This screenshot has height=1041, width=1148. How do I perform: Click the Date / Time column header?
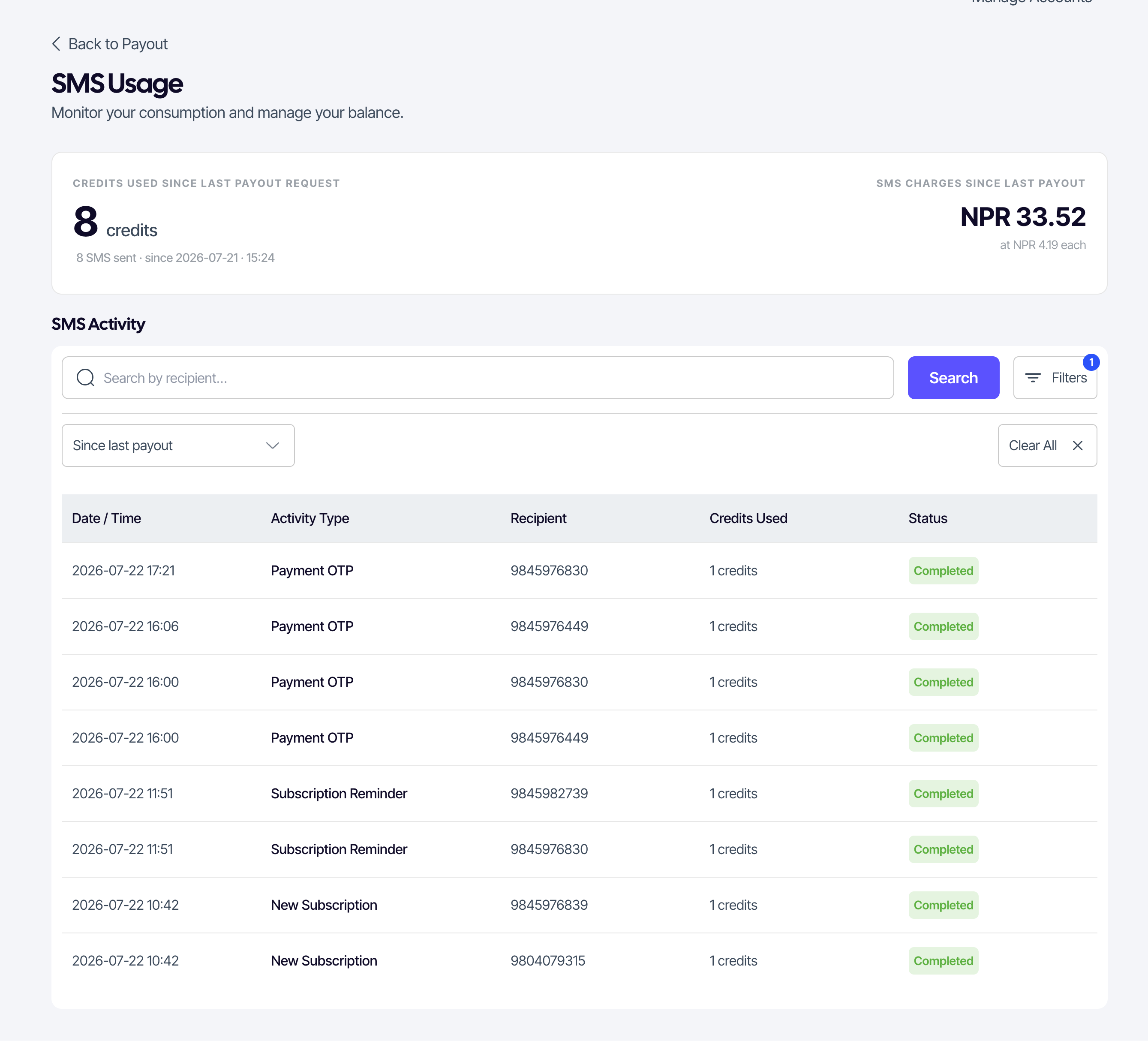pos(106,518)
